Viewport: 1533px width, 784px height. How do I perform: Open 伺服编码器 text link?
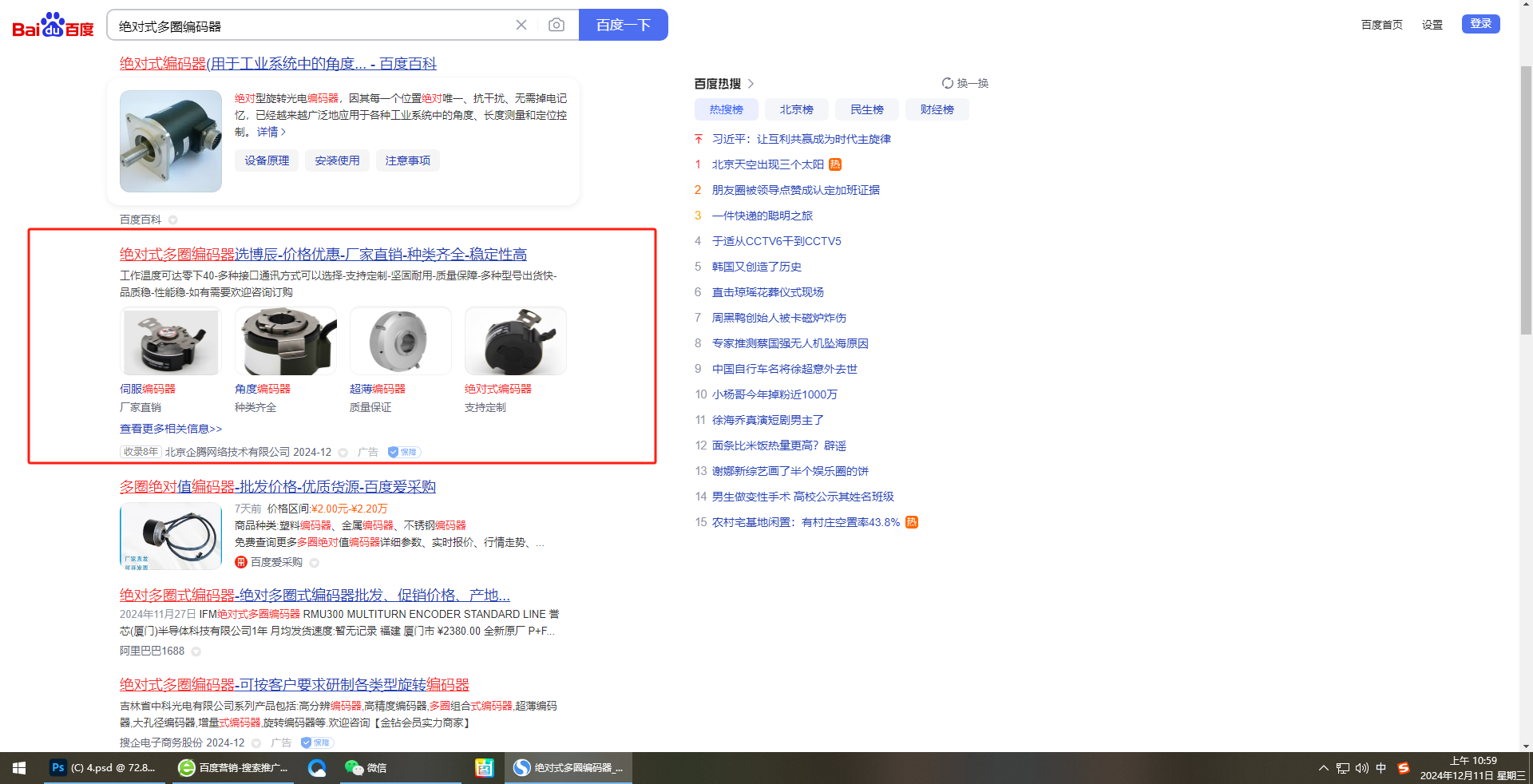[x=148, y=389]
